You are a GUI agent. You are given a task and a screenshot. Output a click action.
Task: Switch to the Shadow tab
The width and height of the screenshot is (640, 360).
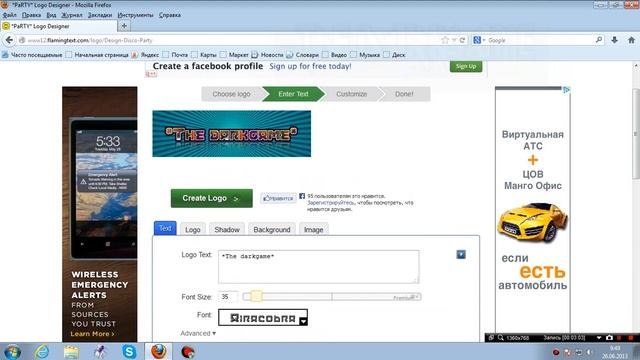click(x=227, y=229)
